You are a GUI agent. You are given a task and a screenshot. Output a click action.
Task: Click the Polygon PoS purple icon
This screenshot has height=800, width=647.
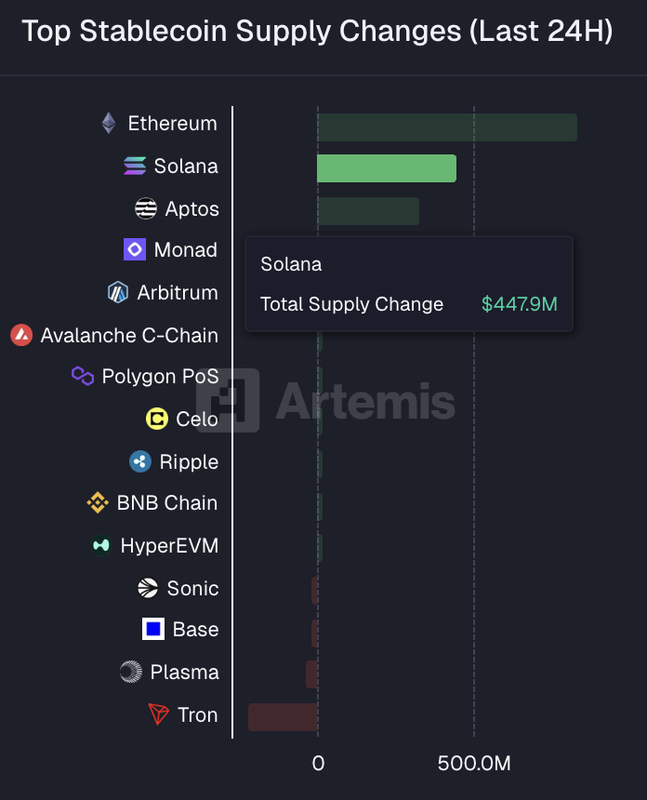[x=82, y=376]
